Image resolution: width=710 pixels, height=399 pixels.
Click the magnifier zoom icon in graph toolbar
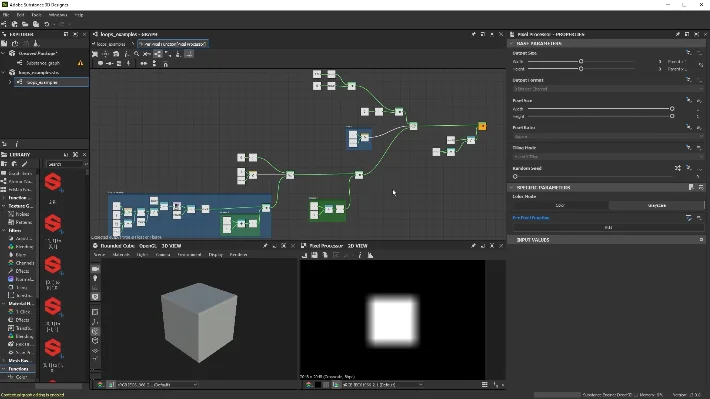pyautogui.click(x=136, y=54)
